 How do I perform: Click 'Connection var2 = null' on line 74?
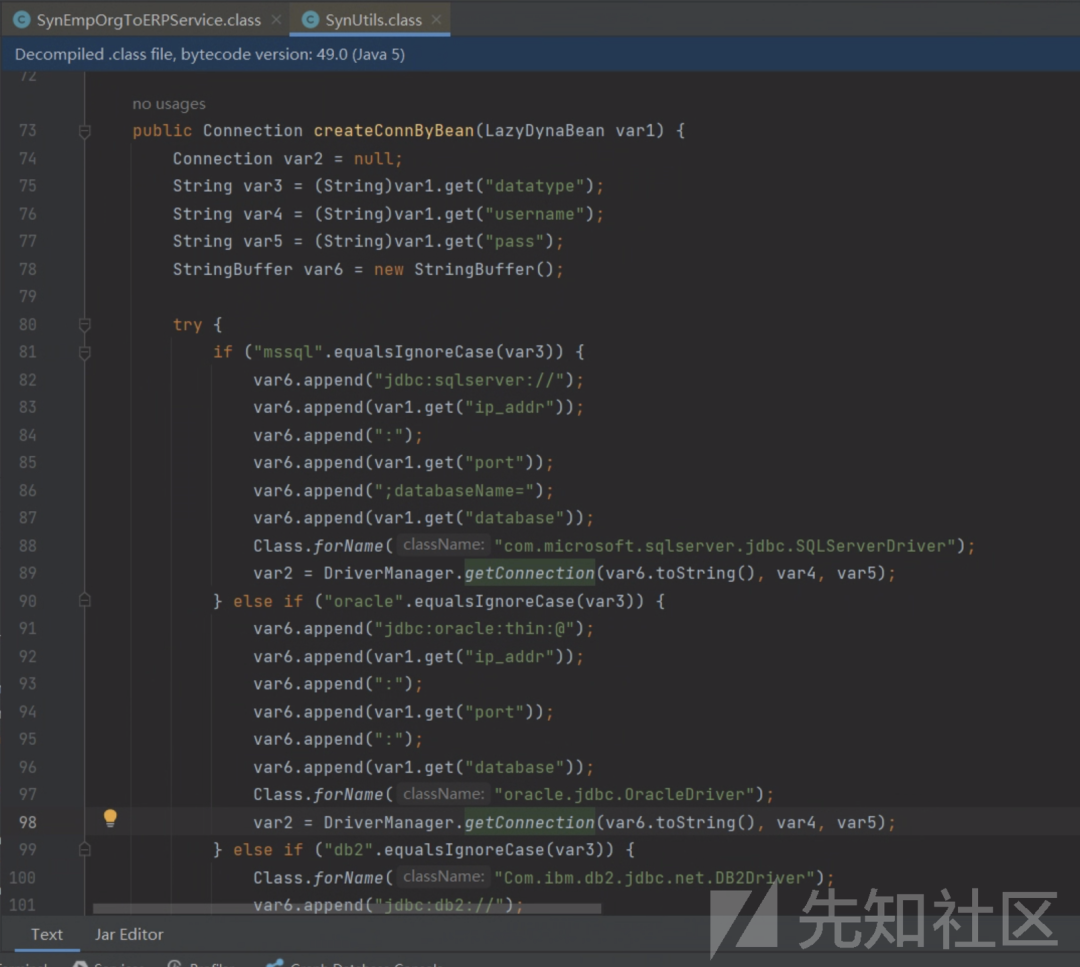coord(282,159)
